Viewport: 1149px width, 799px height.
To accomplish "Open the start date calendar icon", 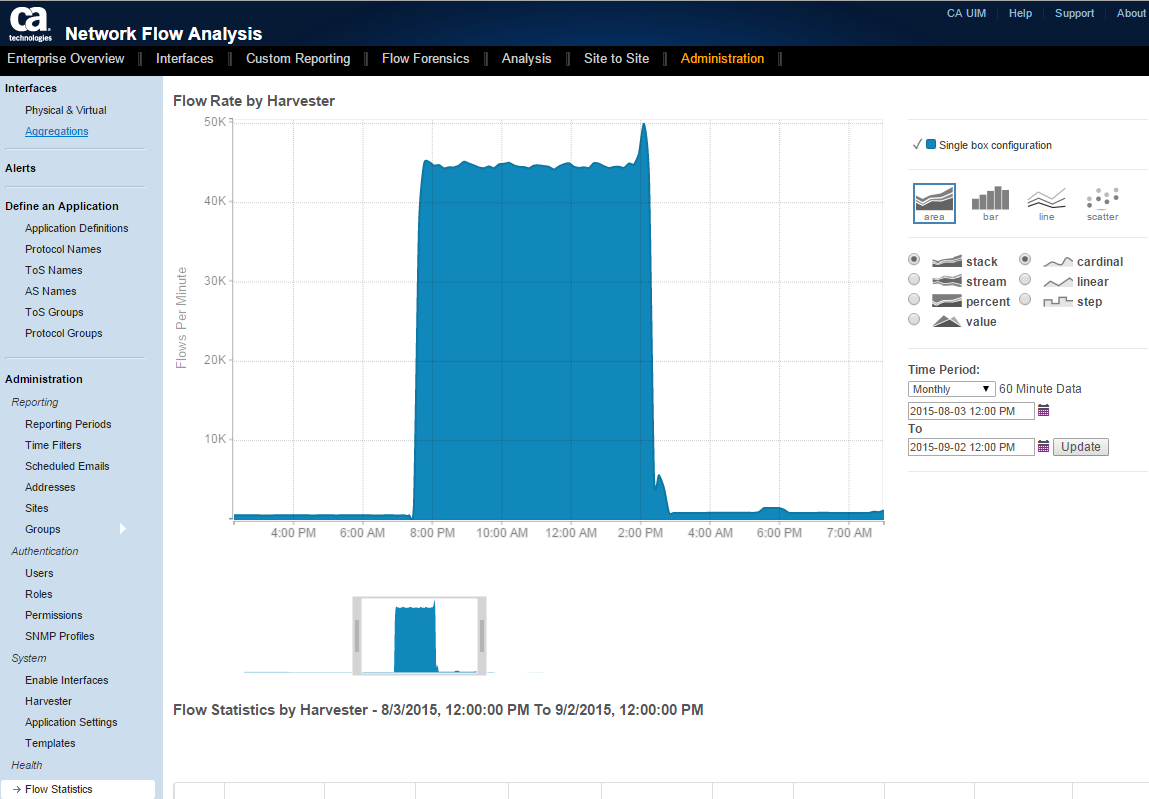I will [1044, 411].
